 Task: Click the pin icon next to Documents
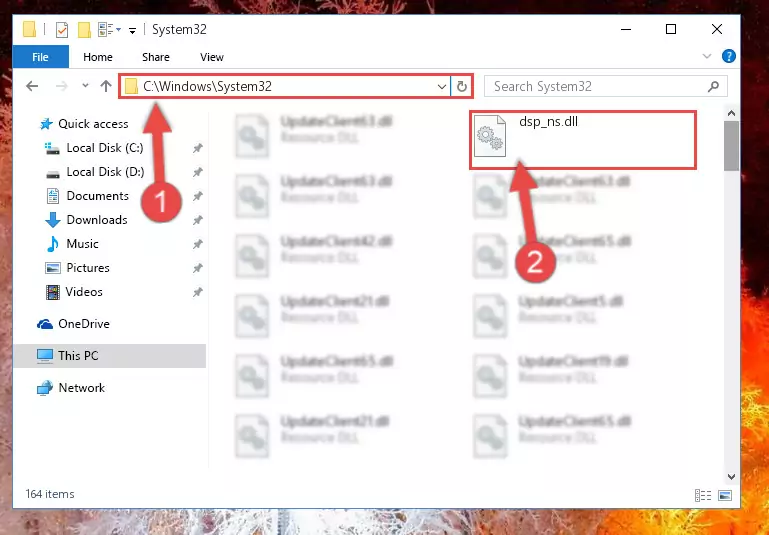(198, 196)
